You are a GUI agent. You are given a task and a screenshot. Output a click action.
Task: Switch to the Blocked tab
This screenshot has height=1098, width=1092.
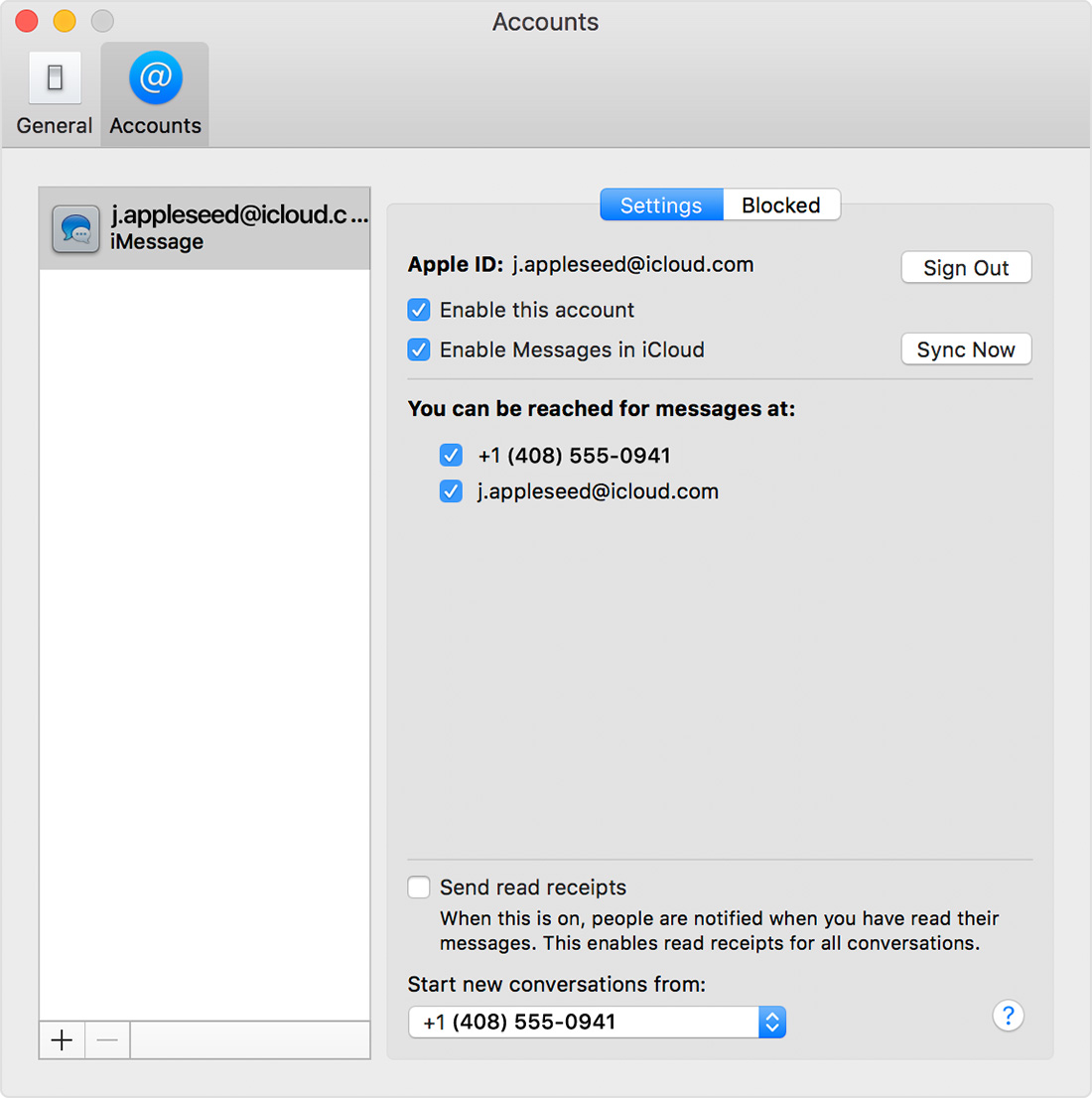(x=781, y=206)
